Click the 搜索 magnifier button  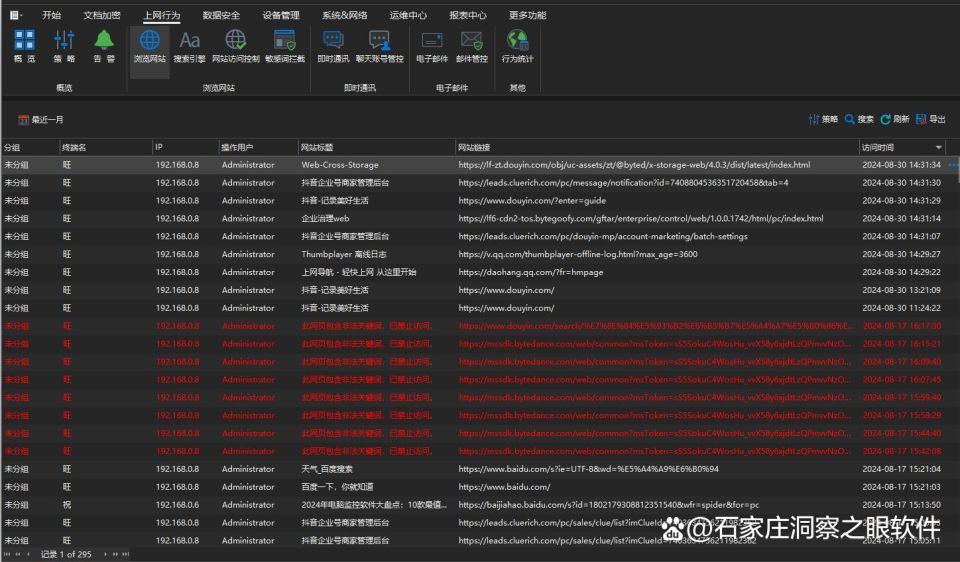[x=859, y=119]
